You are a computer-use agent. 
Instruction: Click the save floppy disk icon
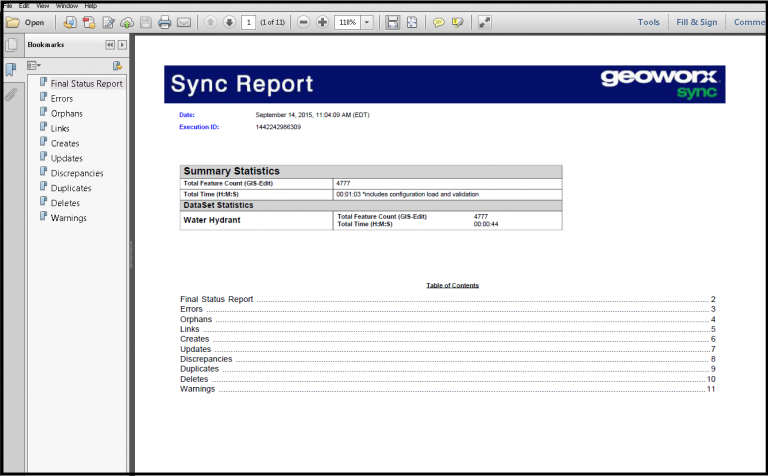pos(145,23)
